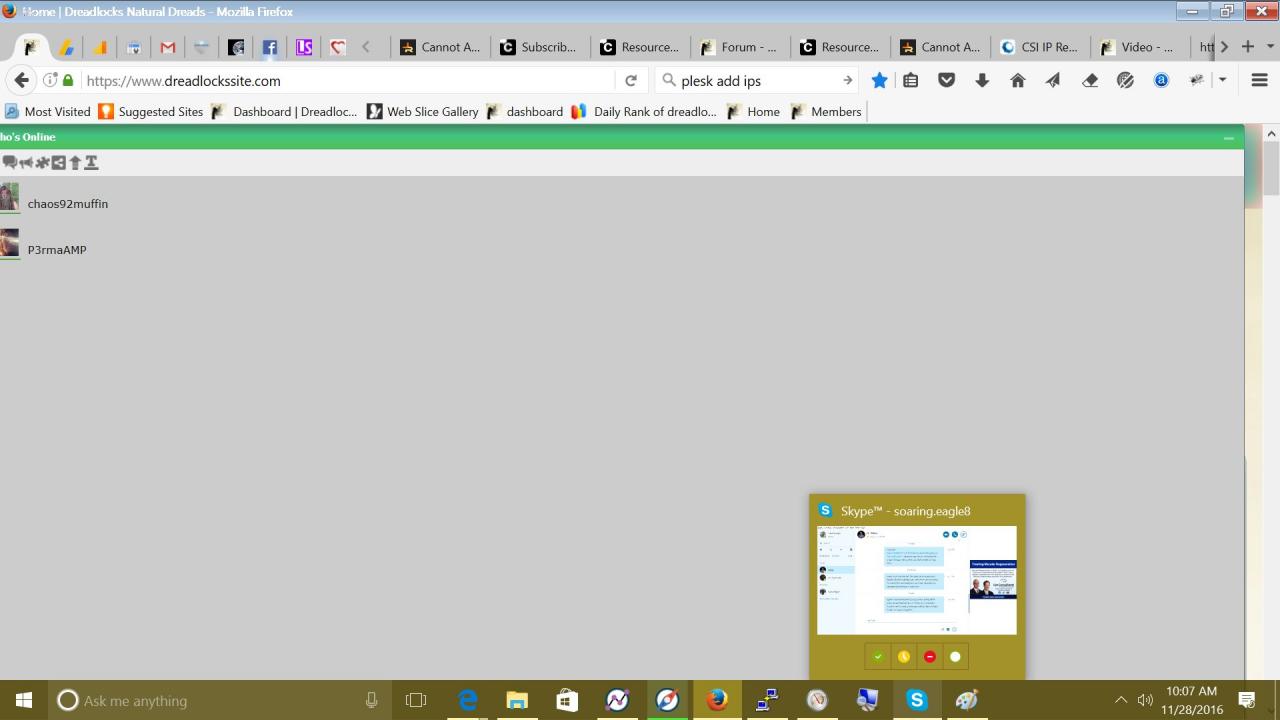Click the Skype window preview thumbnail
1280x720 pixels.
tap(917, 580)
